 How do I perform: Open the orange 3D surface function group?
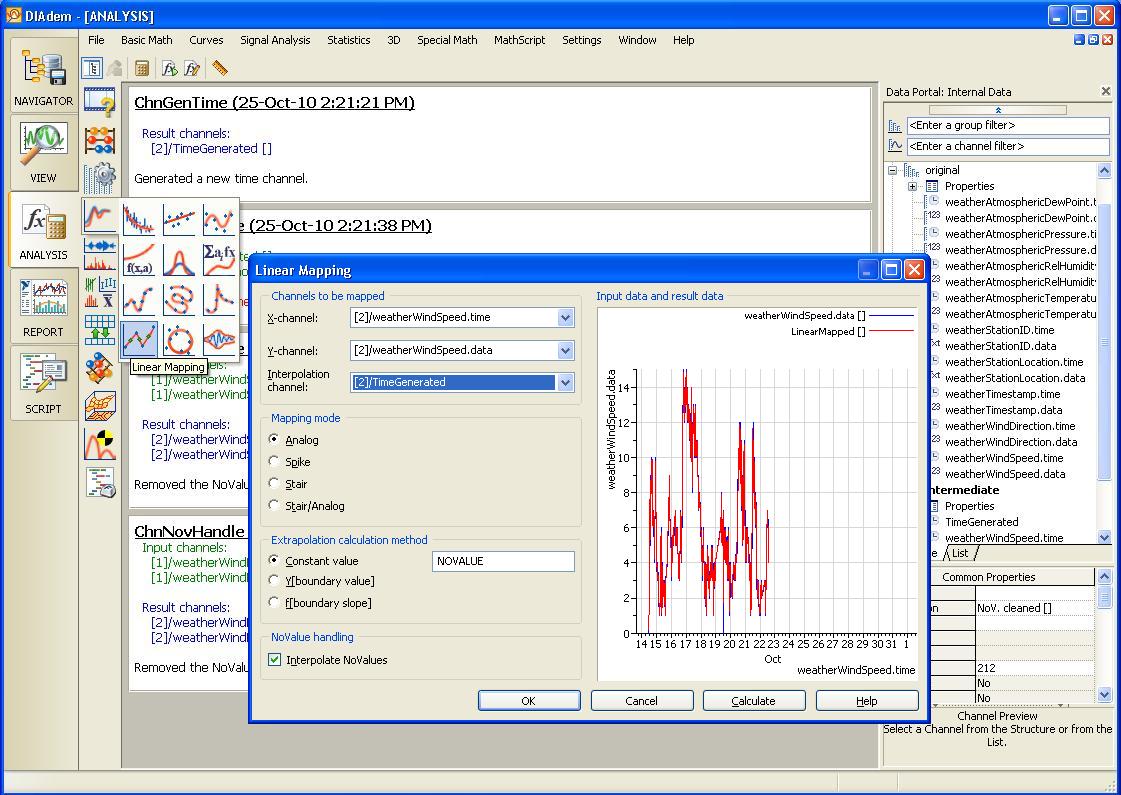[x=99, y=406]
